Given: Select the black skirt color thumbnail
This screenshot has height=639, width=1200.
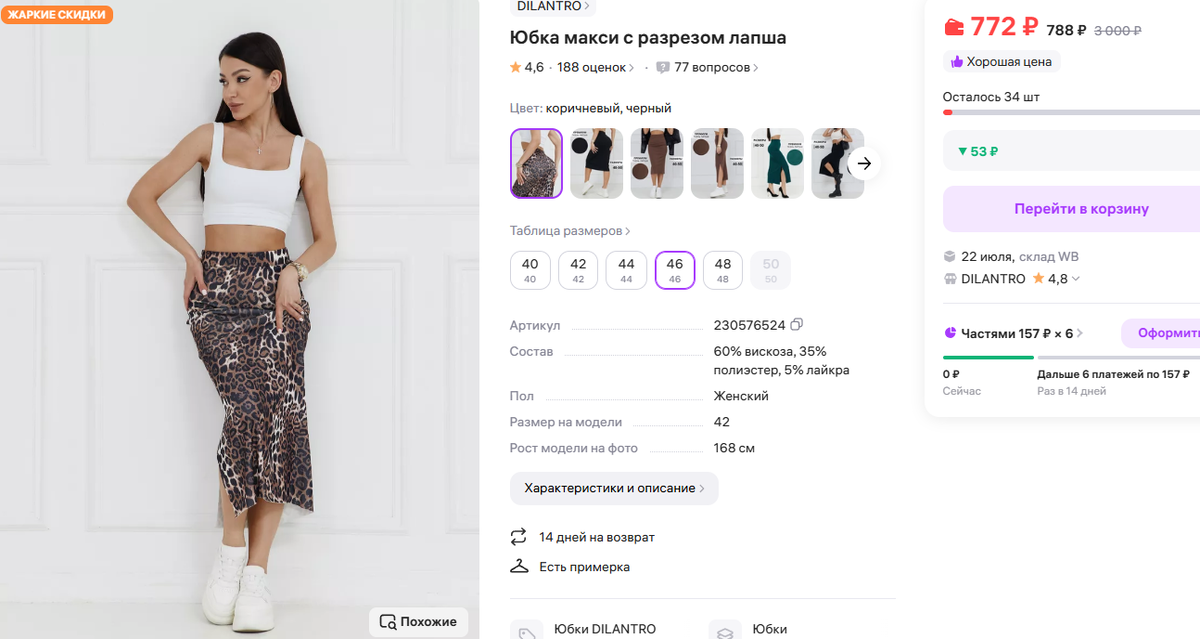Looking at the screenshot, I should [596, 162].
